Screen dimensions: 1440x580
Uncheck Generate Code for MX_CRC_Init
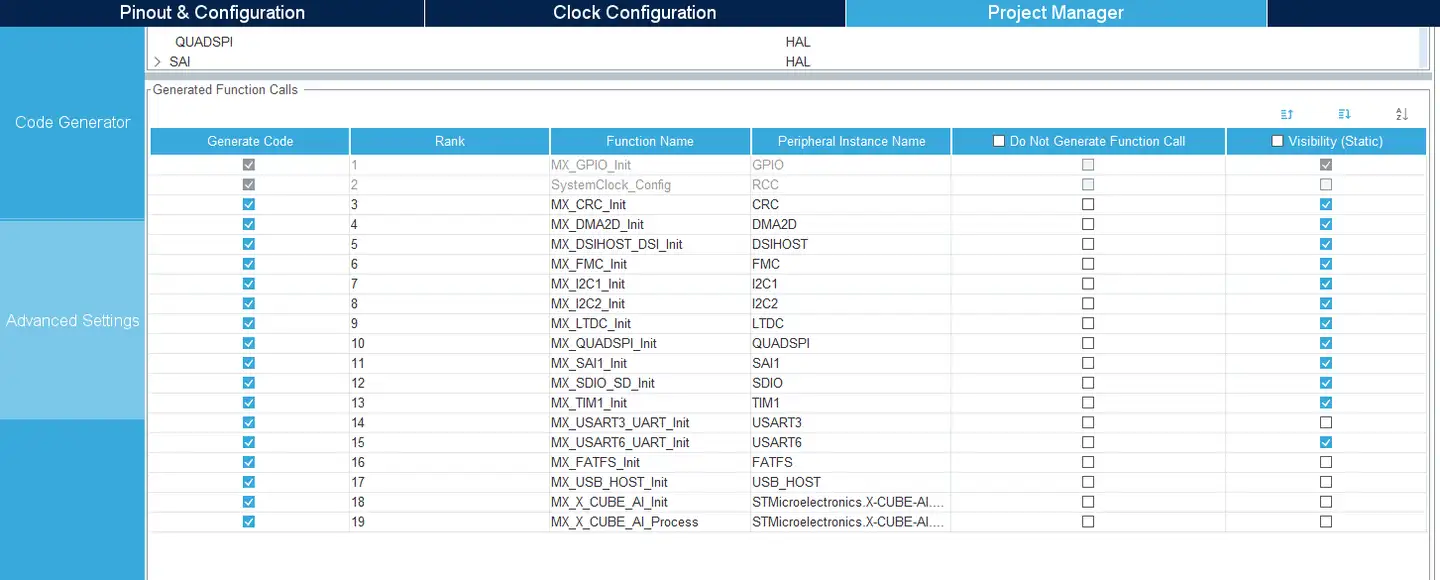click(249, 204)
